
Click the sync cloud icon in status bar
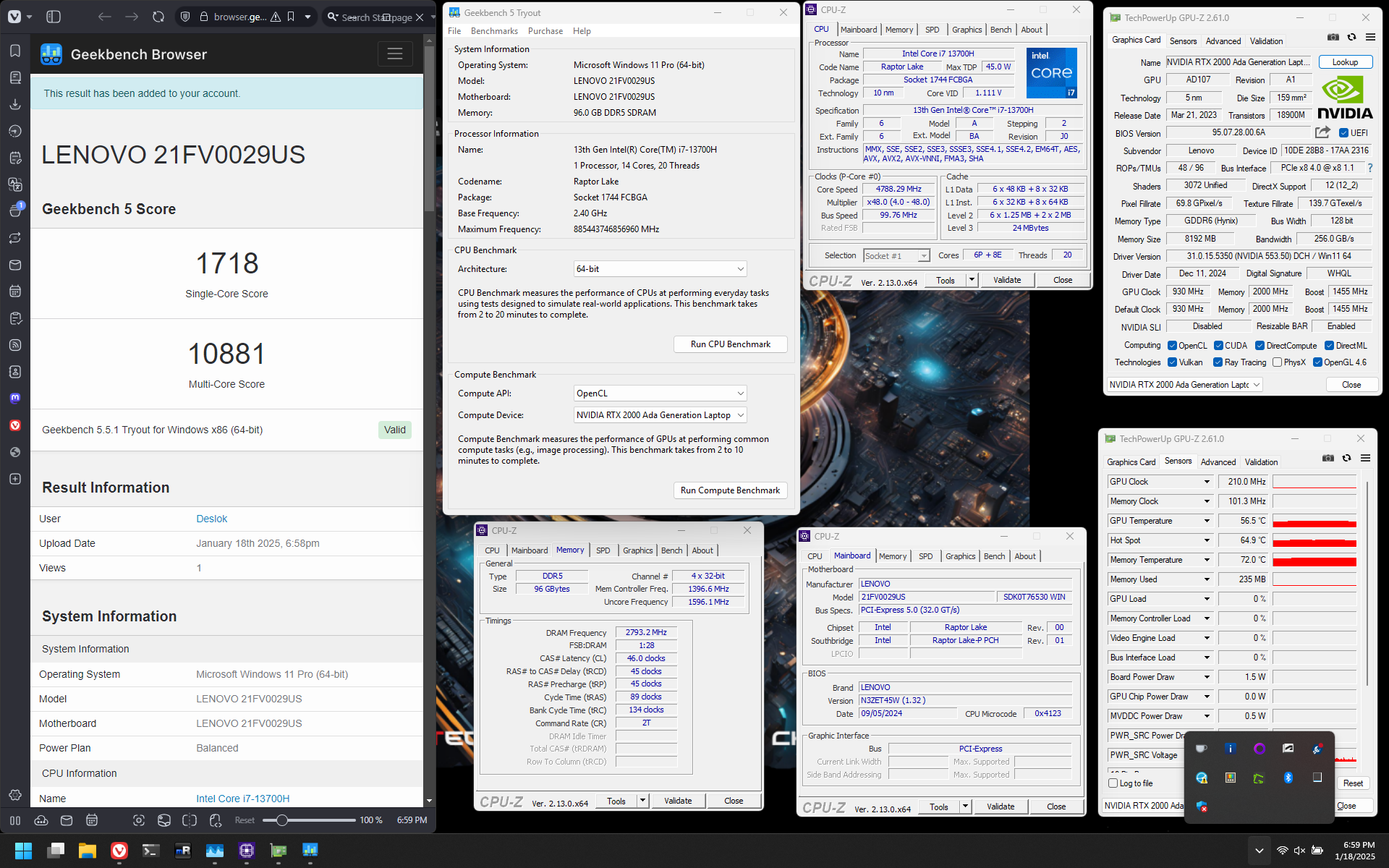pyautogui.click(x=41, y=820)
